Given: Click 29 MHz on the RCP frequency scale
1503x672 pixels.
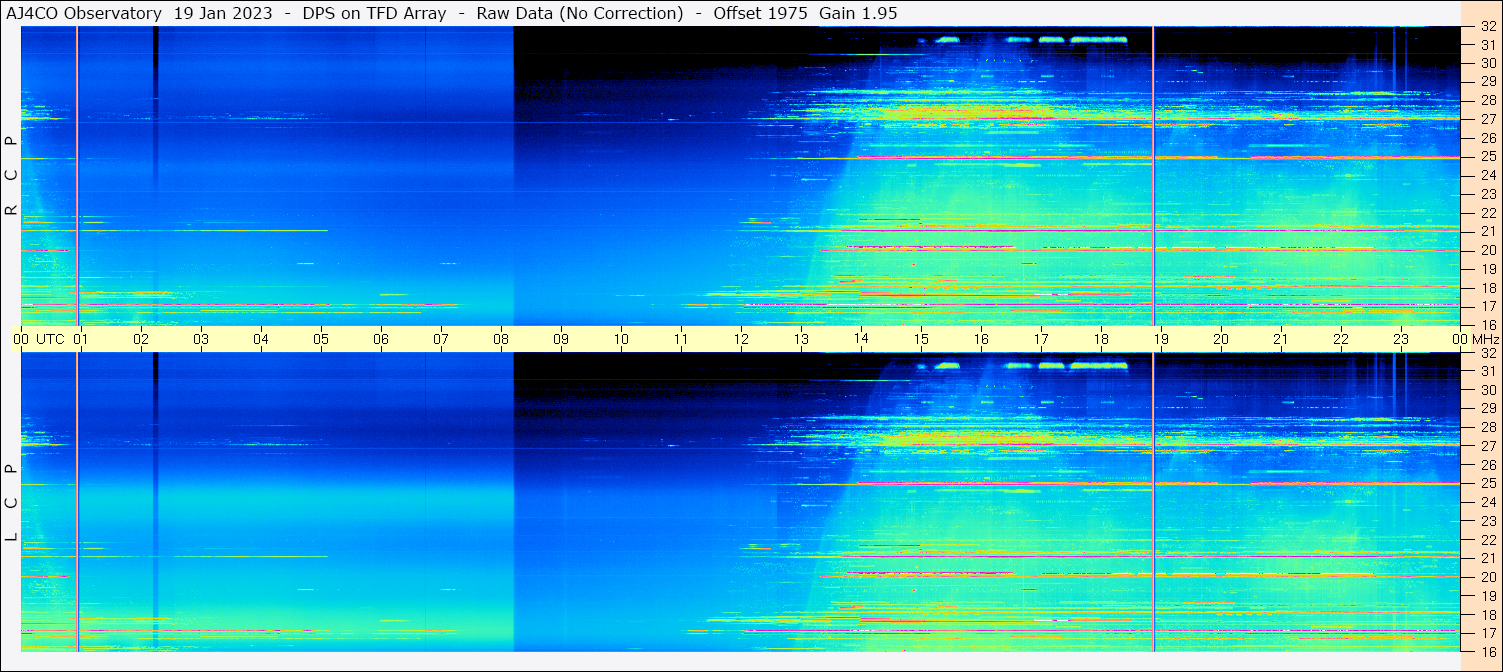Looking at the screenshot, I should point(1488,82).
